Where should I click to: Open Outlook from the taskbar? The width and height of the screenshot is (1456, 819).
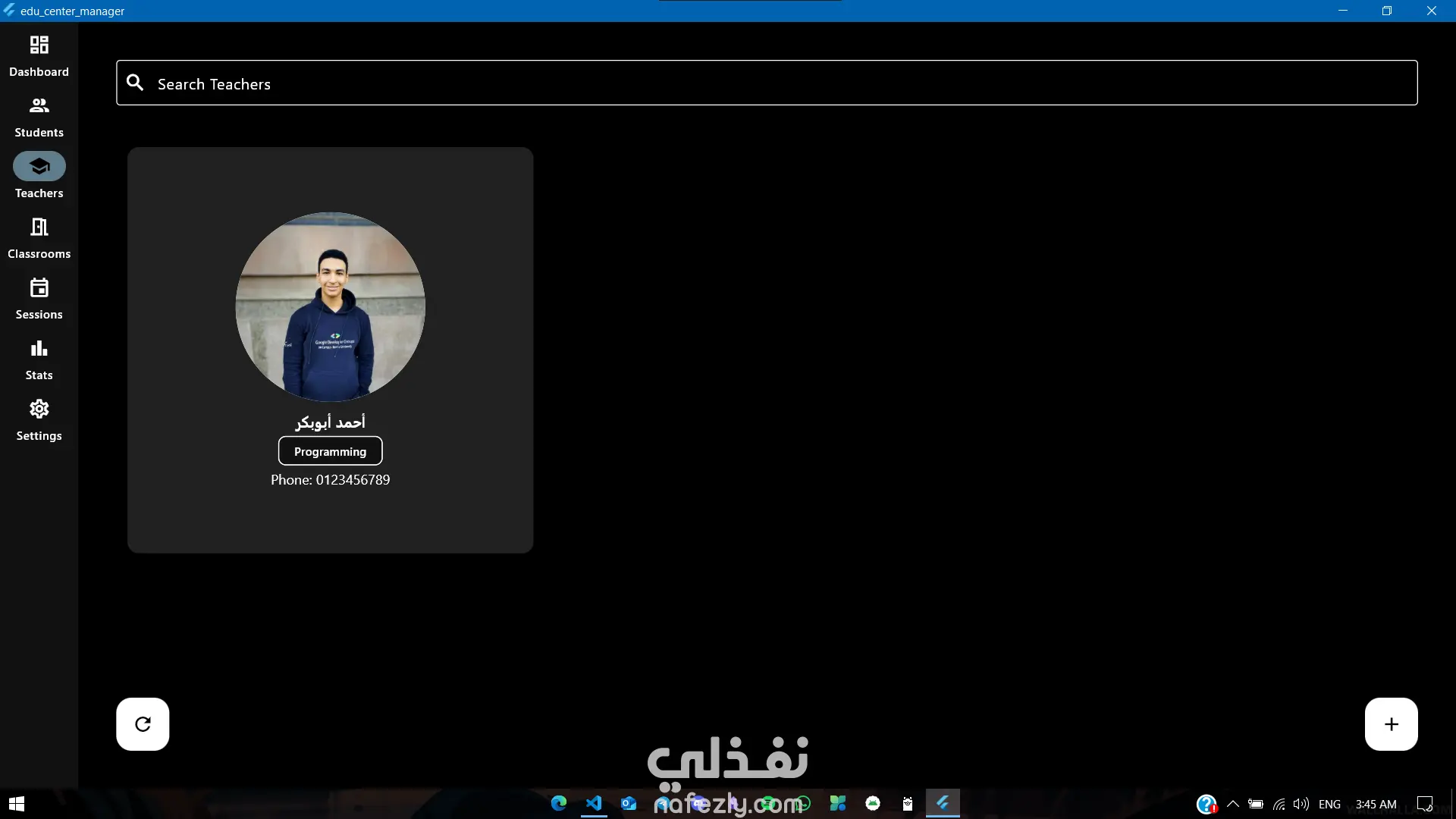[x=629, y=804]
